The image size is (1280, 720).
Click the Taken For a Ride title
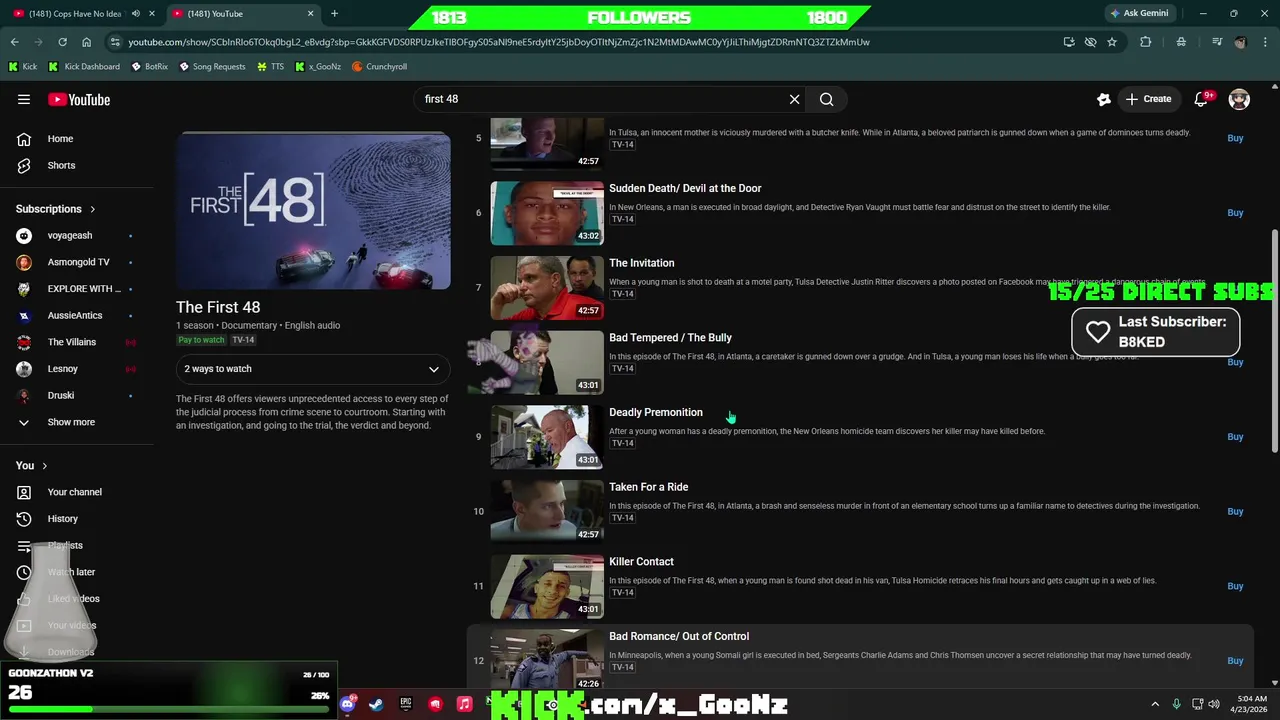click(649, 487)
